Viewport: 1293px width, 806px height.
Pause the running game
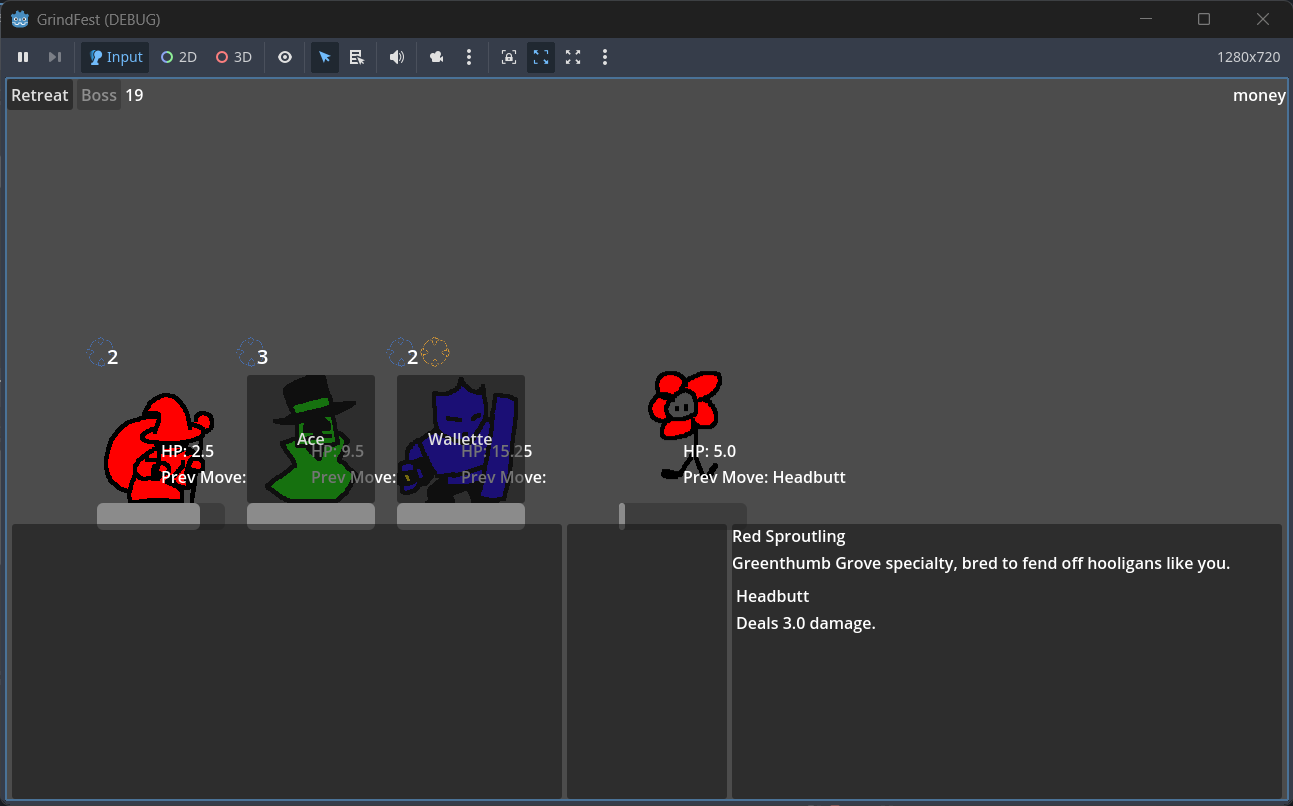23,57
